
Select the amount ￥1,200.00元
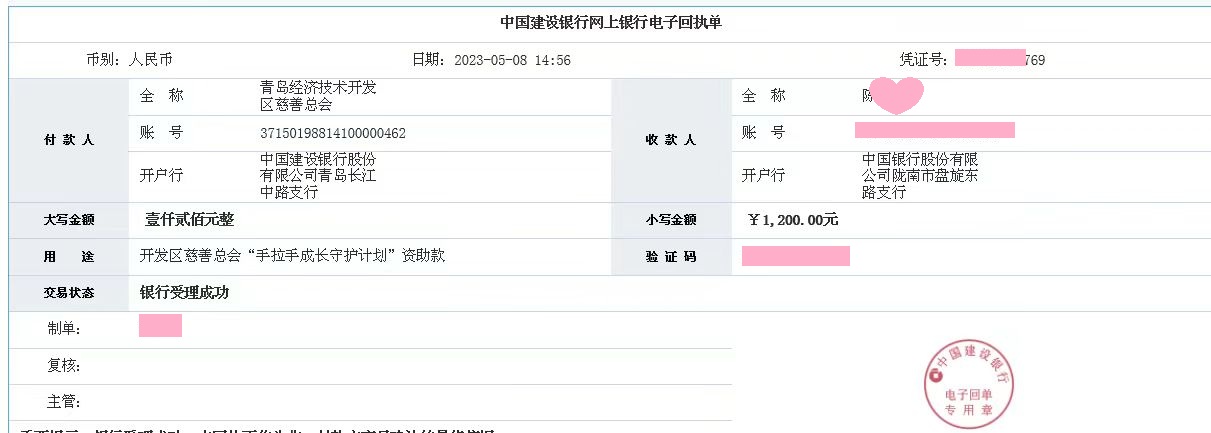(x=793, y=220)
